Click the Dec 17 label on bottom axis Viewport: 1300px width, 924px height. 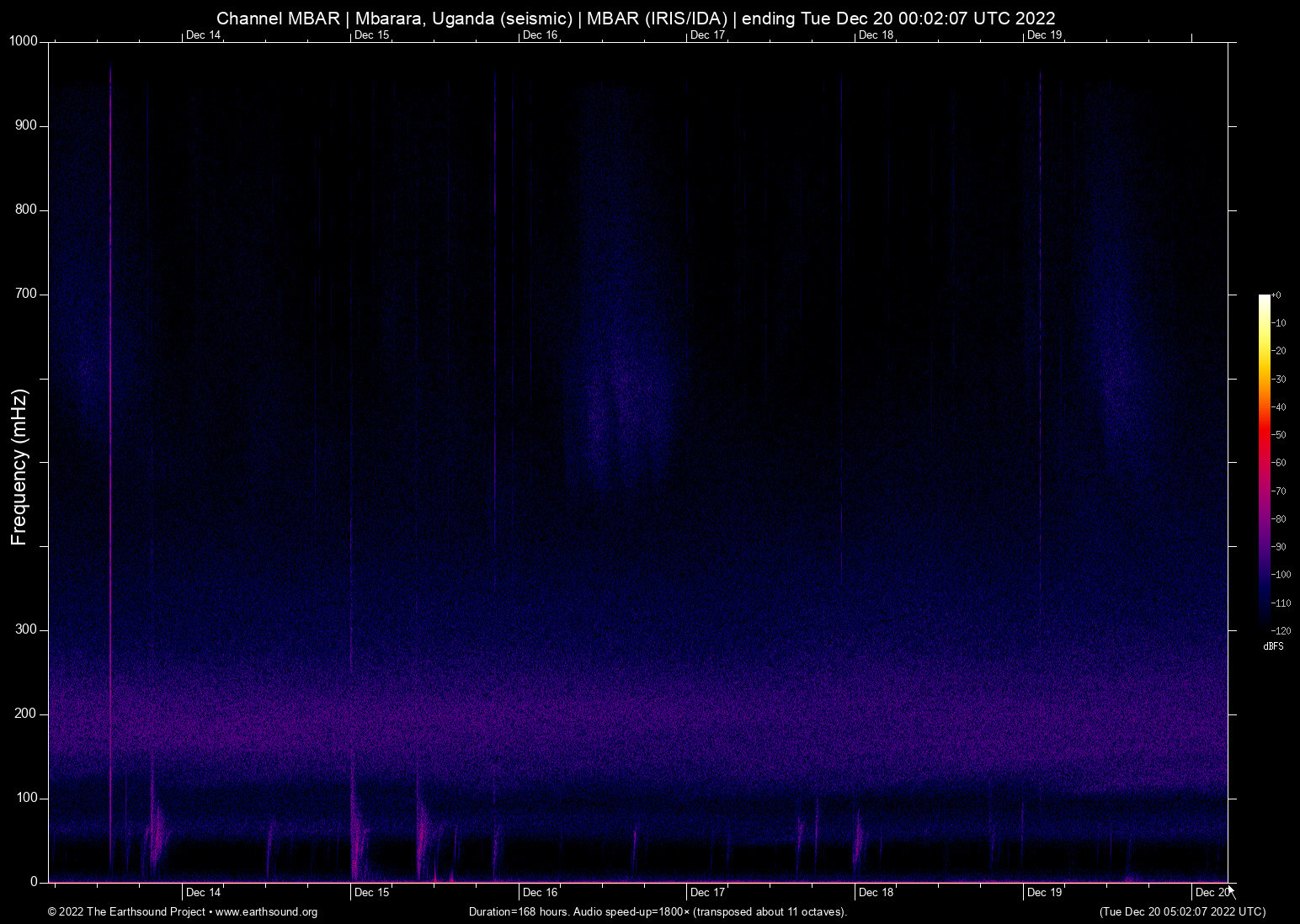[707, 893]
